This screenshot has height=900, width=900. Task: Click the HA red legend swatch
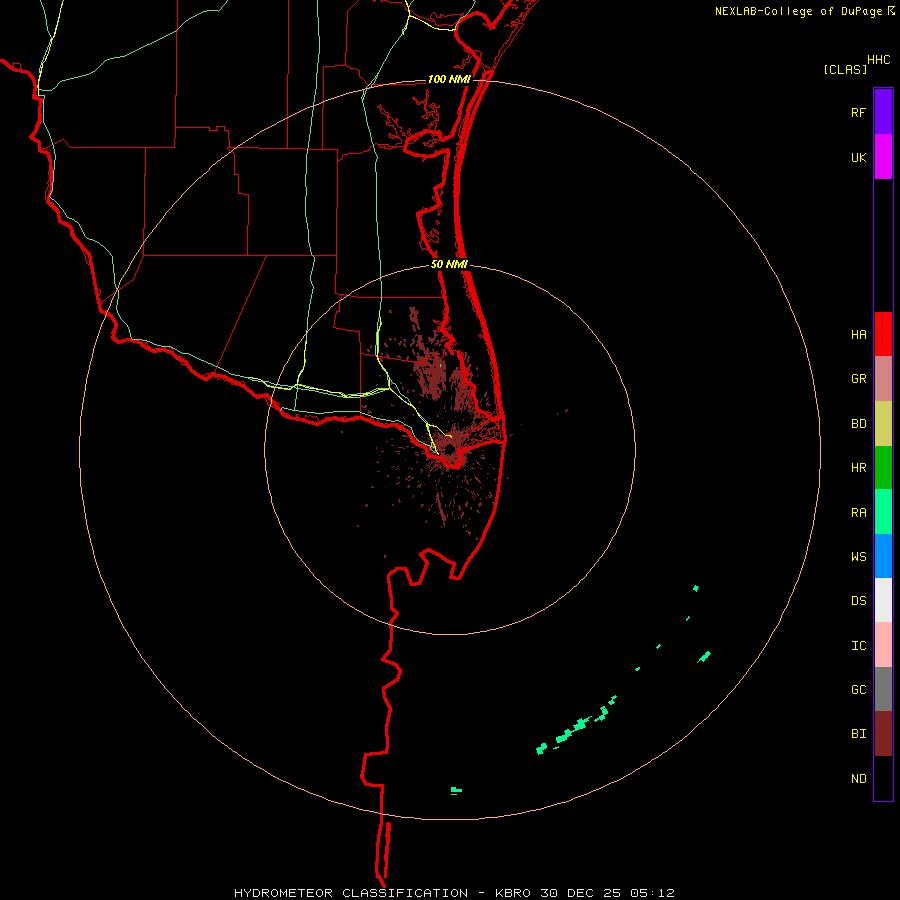click(x=883, y=334)
